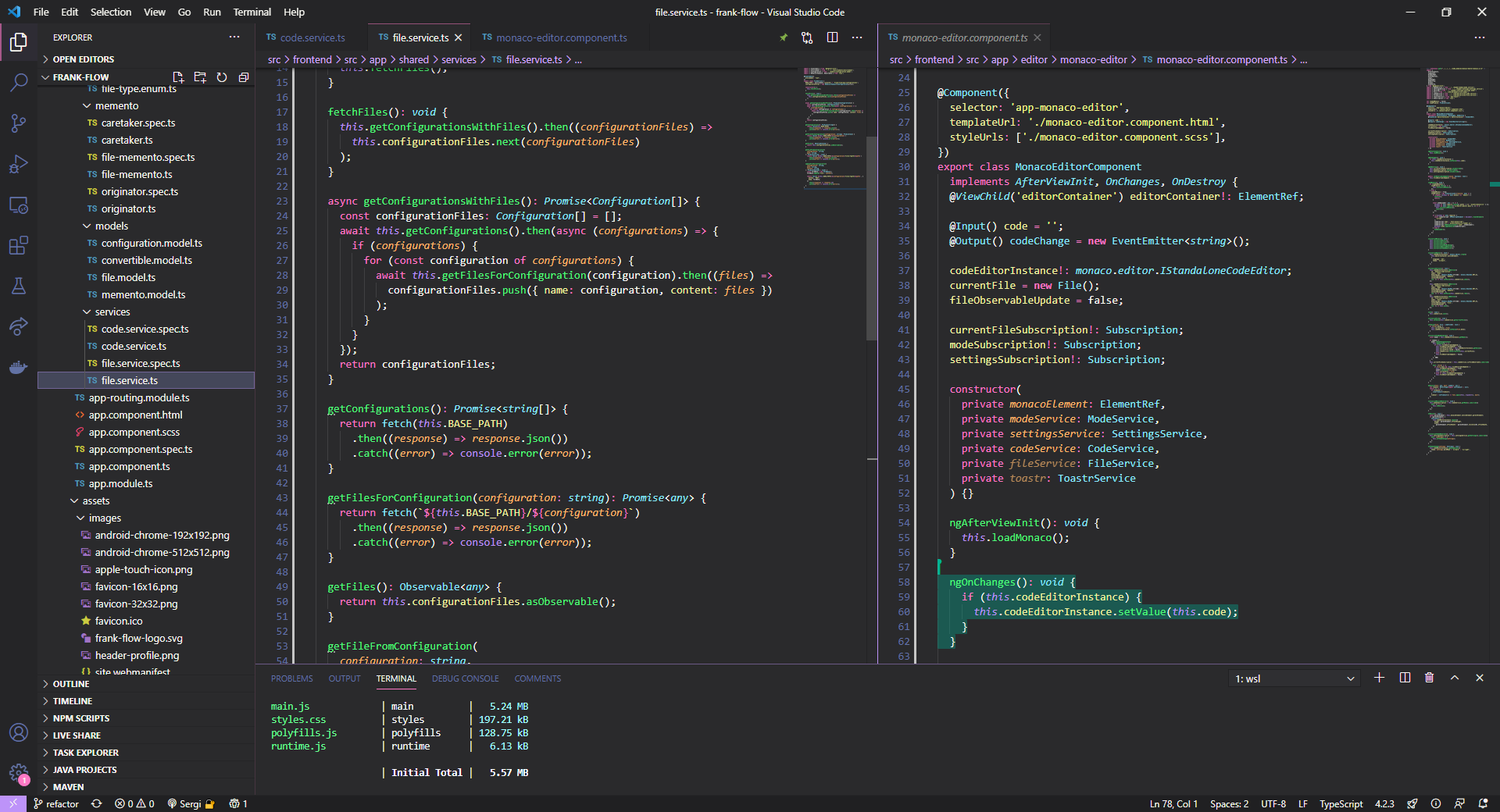The height and width of the screenshot is (812, 1500).
Task: Click the left editor vertical scrollbar
Action: (x=871, y=238)
